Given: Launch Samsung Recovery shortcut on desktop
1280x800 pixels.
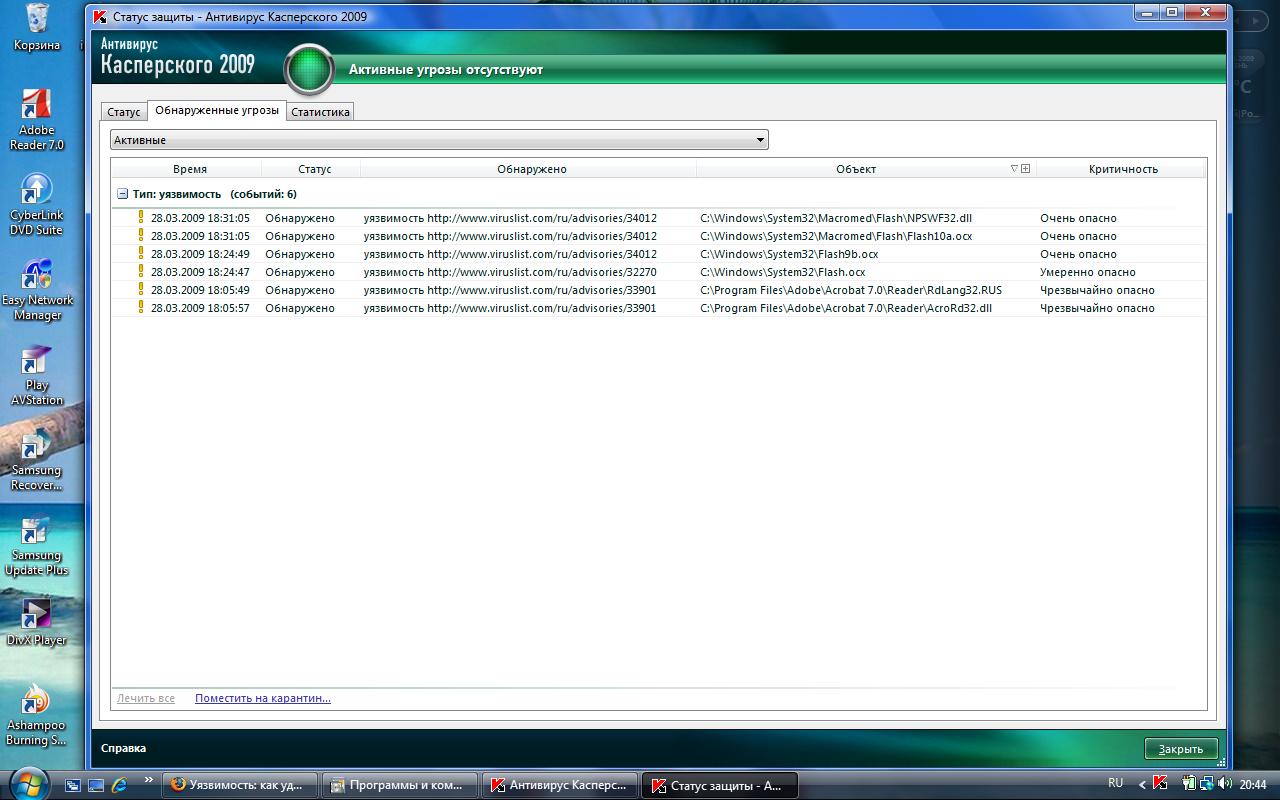Looking at the screenshot, I should click(37, 461).
